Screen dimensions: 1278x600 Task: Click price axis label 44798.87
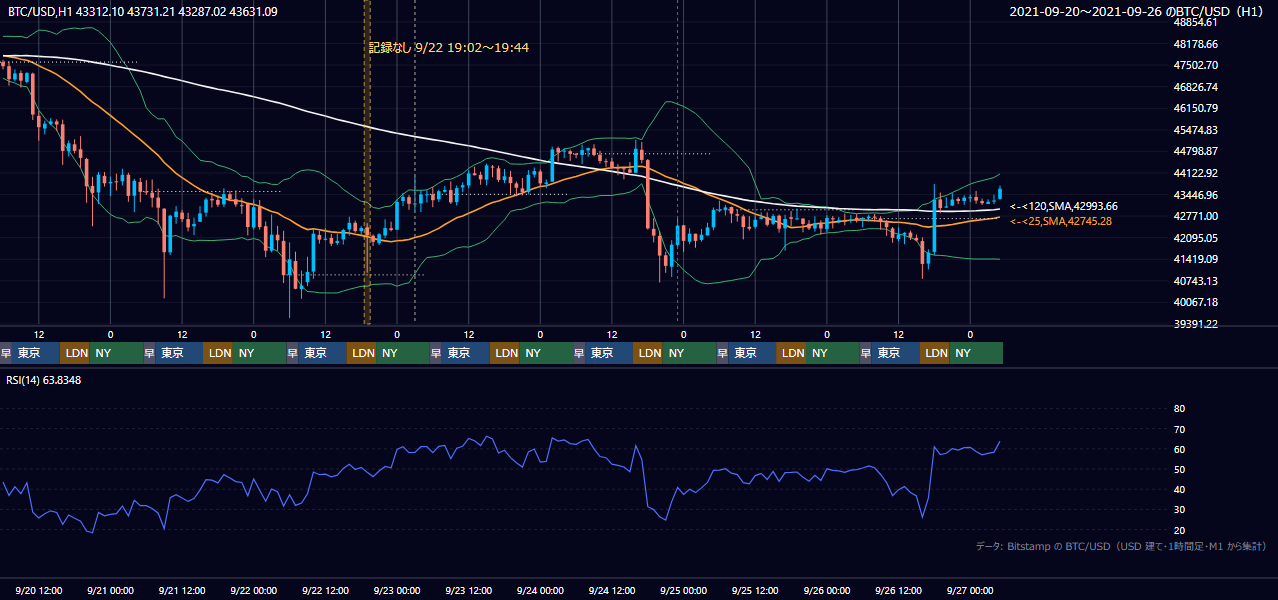pos(1195,151)
